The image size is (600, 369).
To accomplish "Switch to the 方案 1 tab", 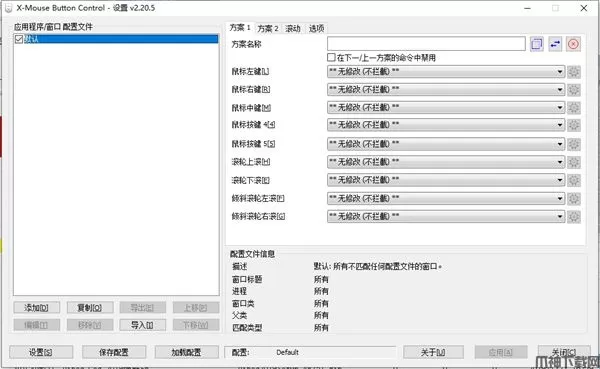I will point(240,28).
